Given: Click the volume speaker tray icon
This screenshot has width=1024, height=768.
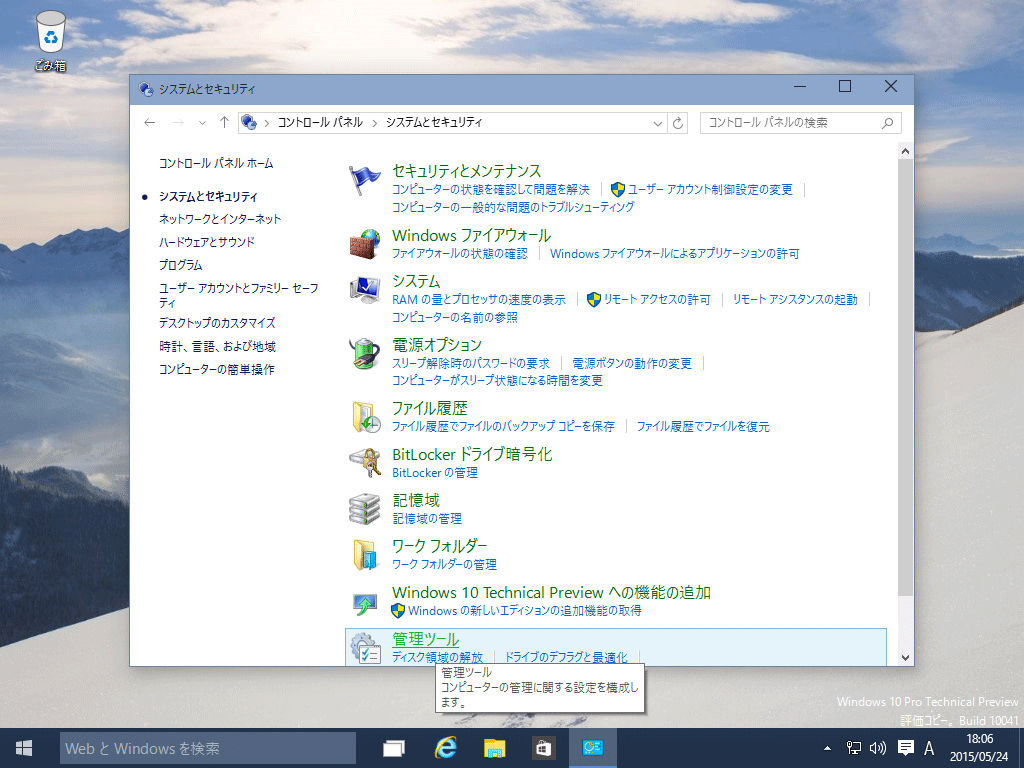Looking at the screenshot, I should pyautogui.click(x=878, y=748).
